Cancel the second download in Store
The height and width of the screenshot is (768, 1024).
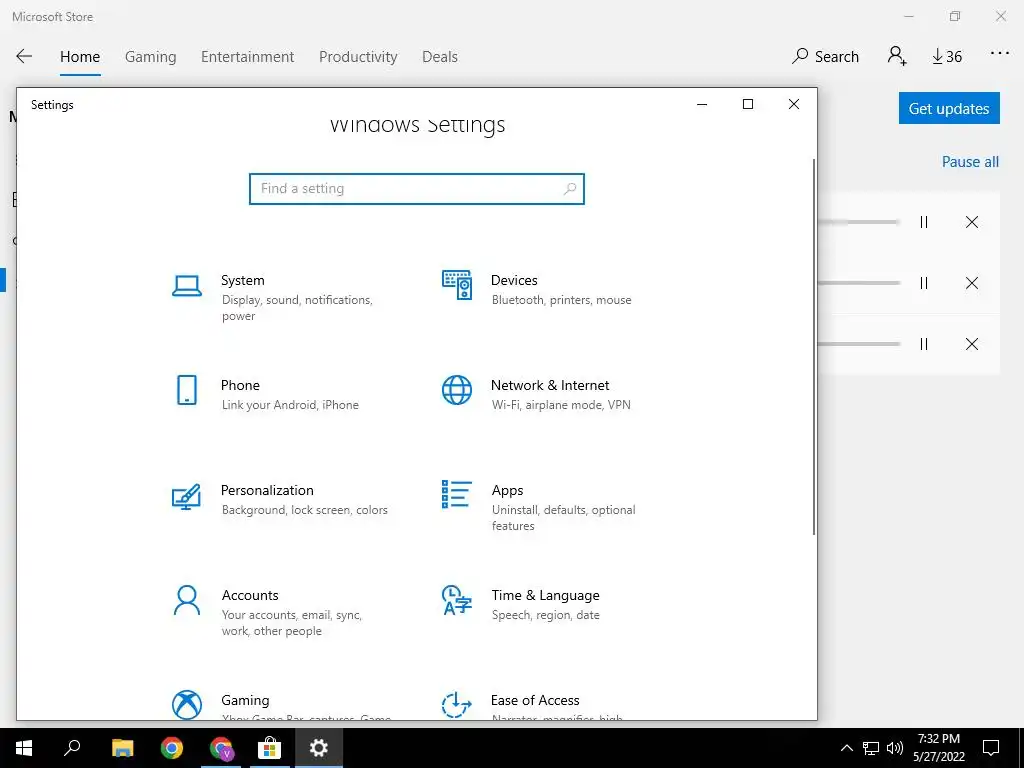(972, 283)
